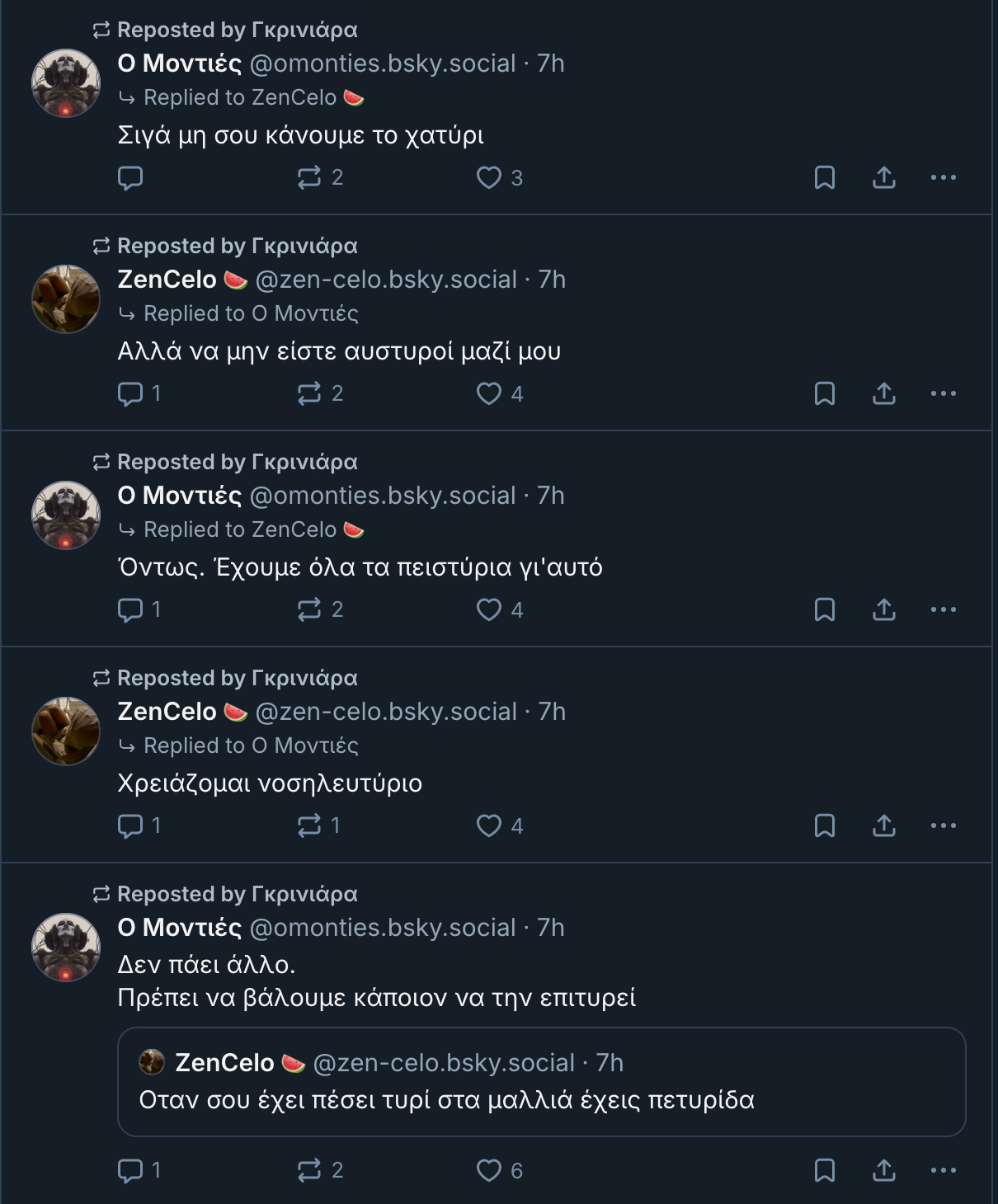
Task: Like the post "Όντως. Έχουμε όλα τα πειστύρια"
Action: 489,609
